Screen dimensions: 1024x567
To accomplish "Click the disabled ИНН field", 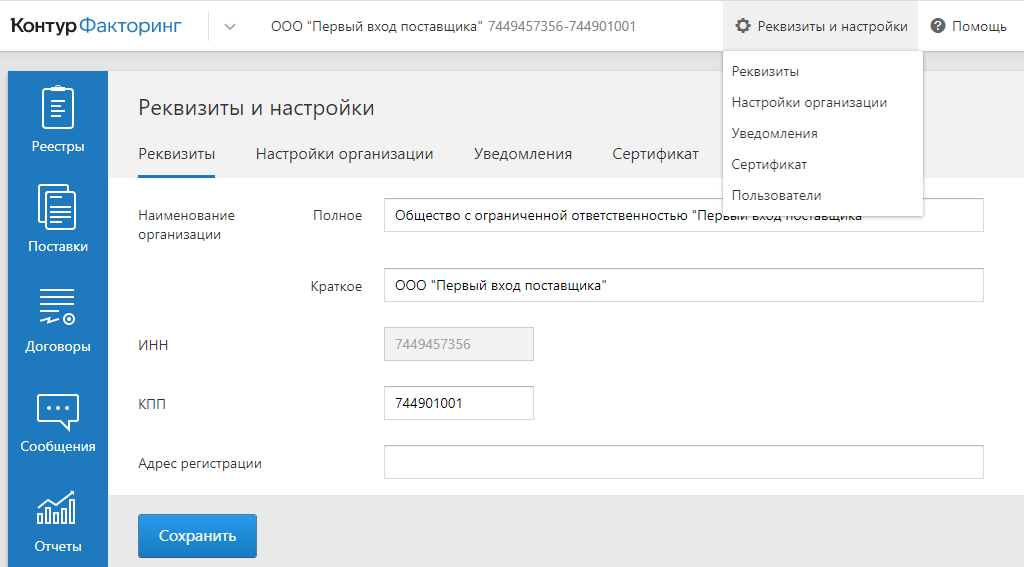I will [458, 344].
